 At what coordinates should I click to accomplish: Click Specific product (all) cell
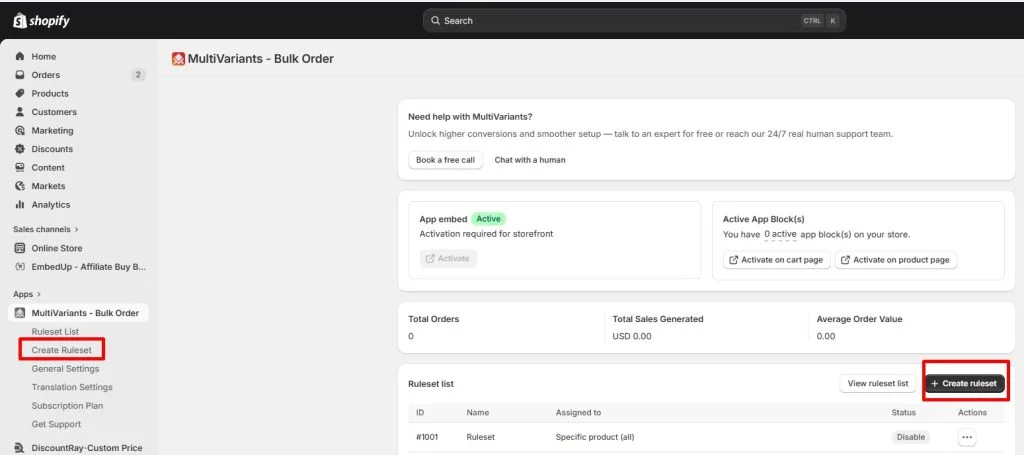[x=595, y=437]
